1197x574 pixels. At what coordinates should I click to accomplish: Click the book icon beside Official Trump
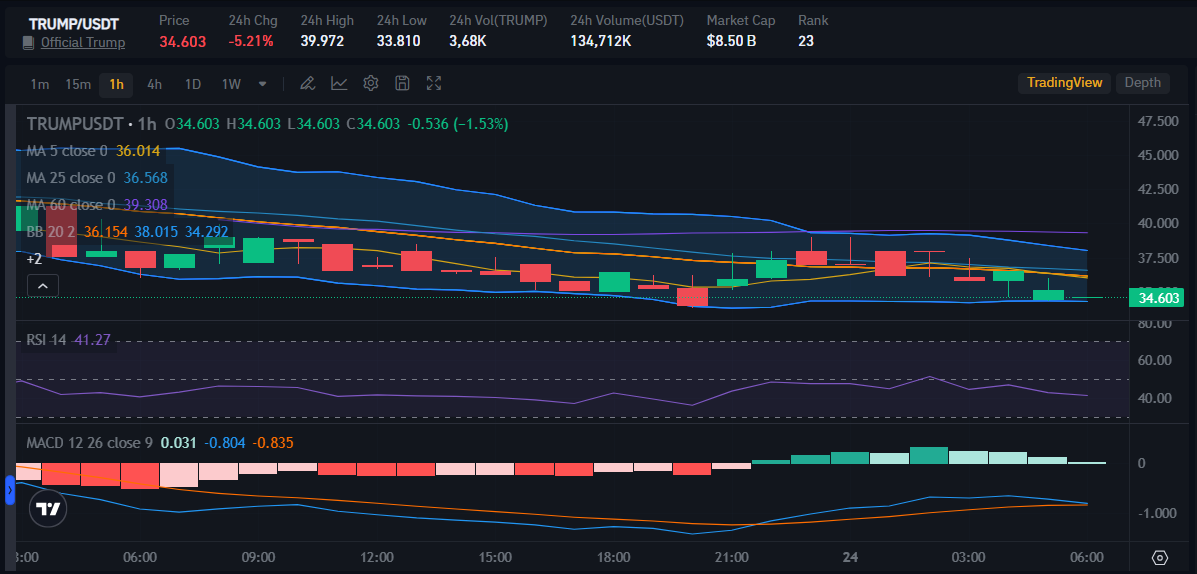click(28, 43)
